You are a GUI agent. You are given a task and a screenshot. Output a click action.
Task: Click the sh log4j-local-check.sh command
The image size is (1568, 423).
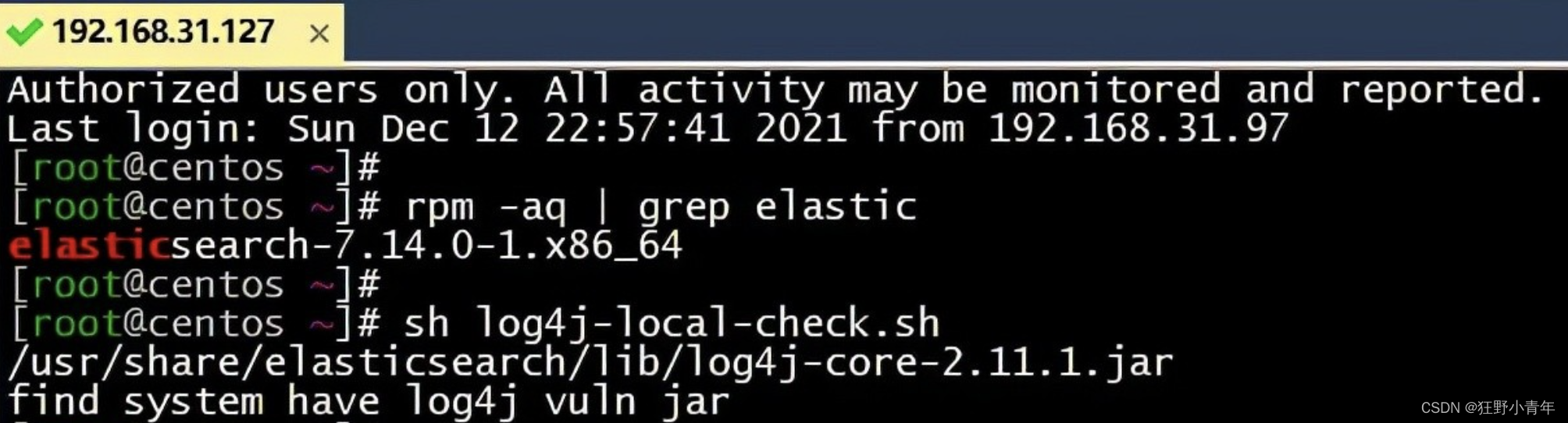pyautogui.click(x=672, y=323)
